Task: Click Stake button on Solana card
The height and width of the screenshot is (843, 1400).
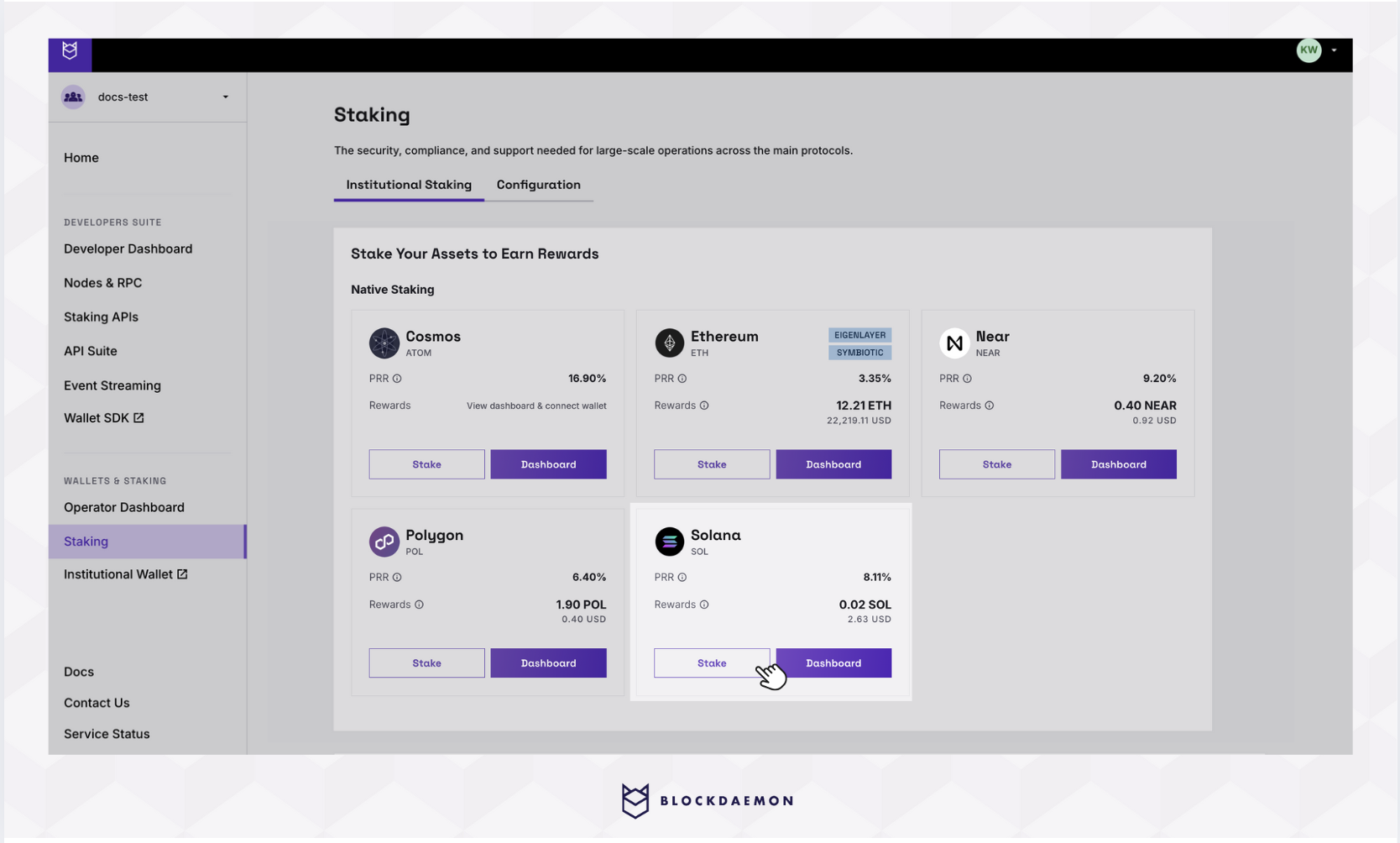Action: point(712,663)
